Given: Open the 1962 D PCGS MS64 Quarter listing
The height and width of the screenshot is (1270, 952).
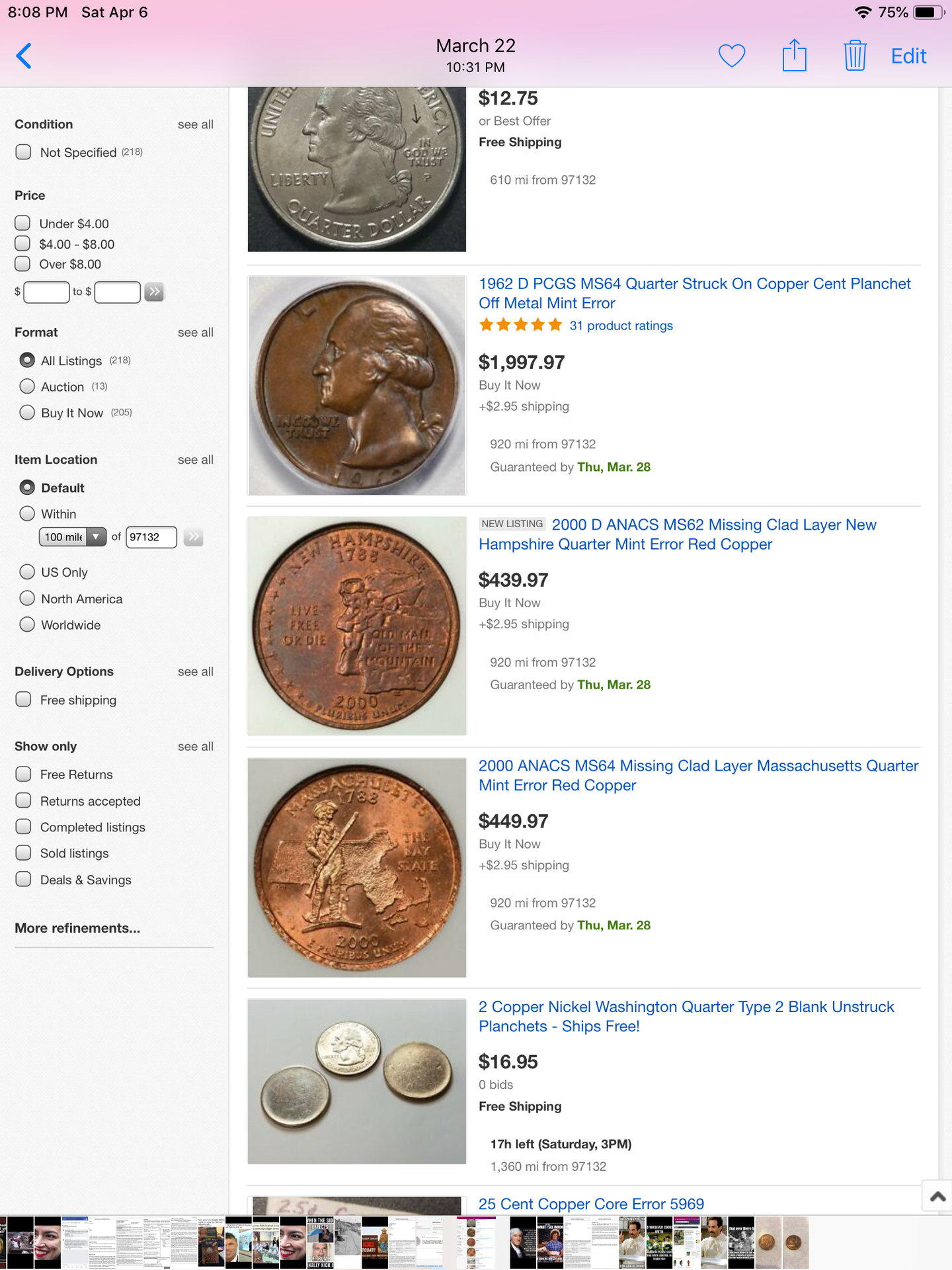Looking at the screenshot, I should pyautogui.click(x=695, y=293).
